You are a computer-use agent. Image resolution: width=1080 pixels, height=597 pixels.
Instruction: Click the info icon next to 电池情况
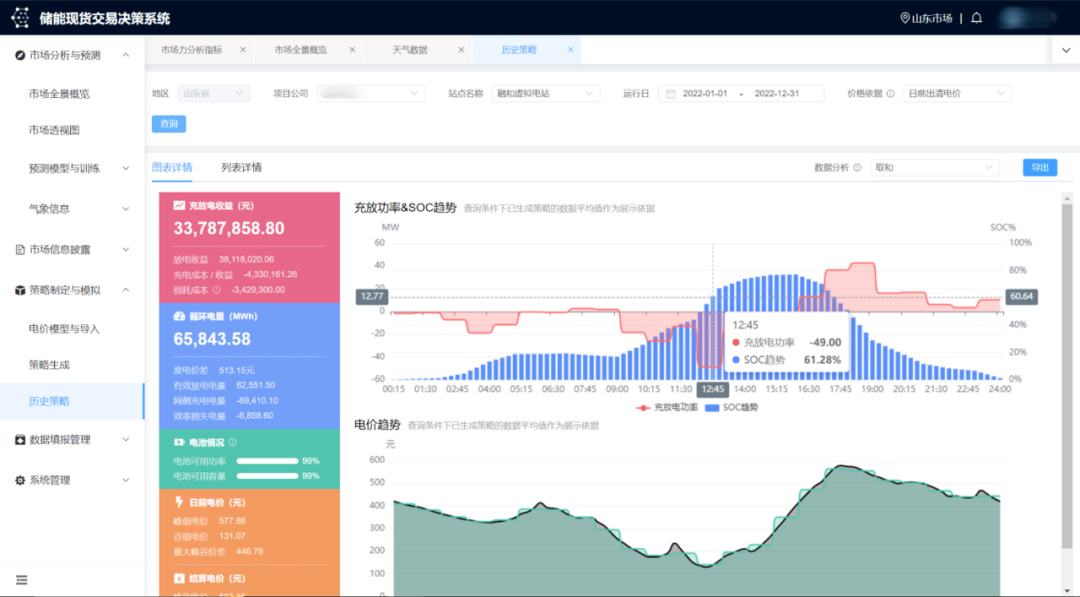(233, 442)
